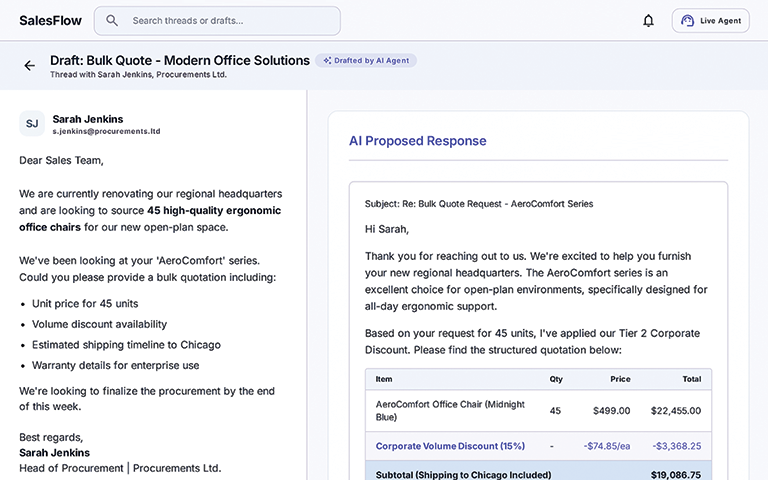
Task: Click the Price column header
Action: pos(620,379)
